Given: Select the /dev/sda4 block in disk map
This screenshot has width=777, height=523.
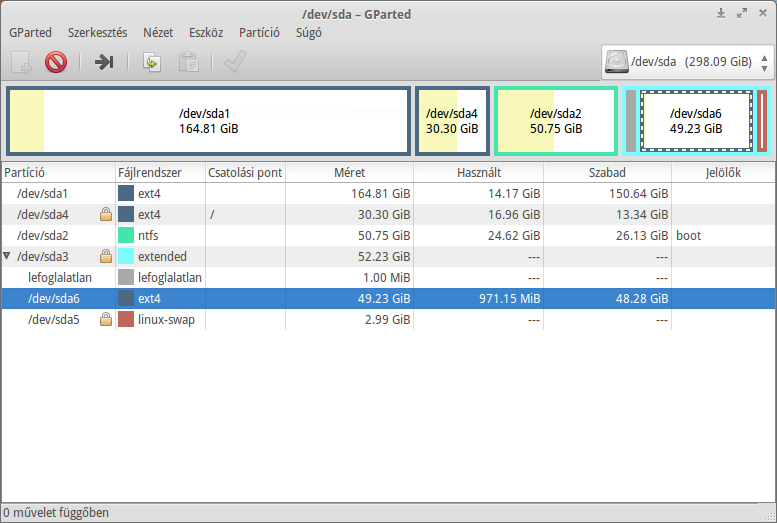Looking at the screenshot, I should tap(452, 121).
